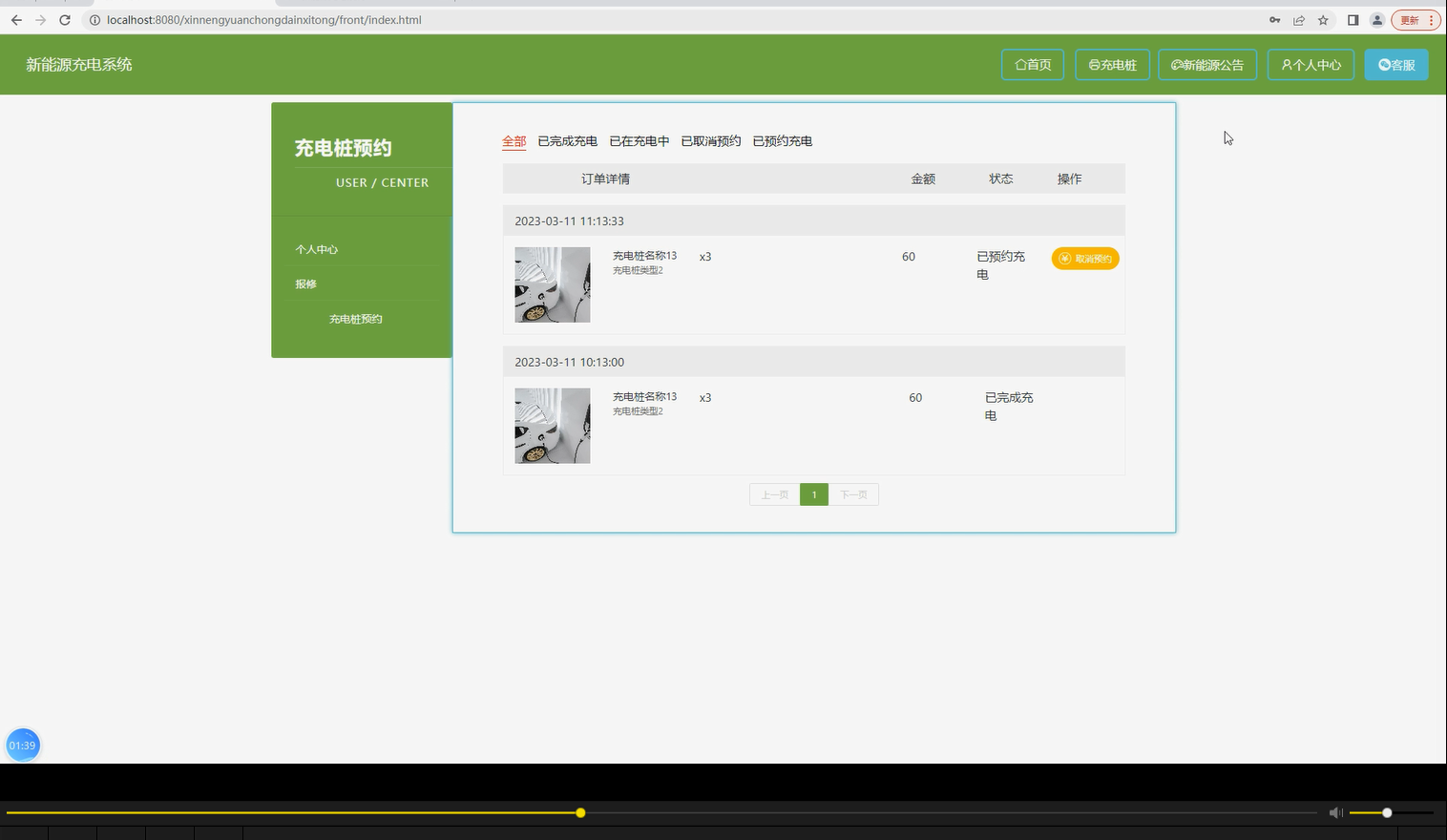This screenshot has height=840, width=1447.
Task: Click the 首页 home icon in the navbar
Action: (x=1018, y=64)
